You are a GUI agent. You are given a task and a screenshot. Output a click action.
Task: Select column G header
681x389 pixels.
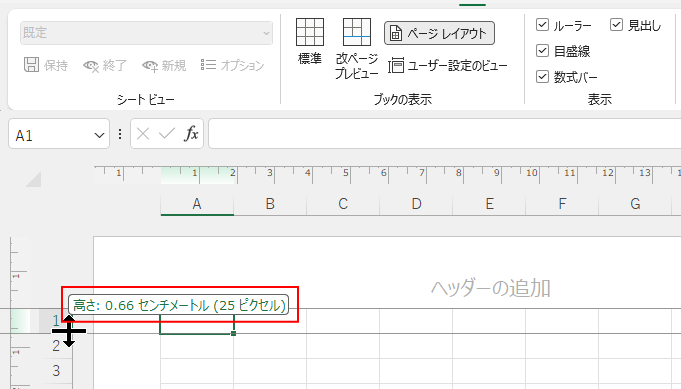tap(635, 204)
